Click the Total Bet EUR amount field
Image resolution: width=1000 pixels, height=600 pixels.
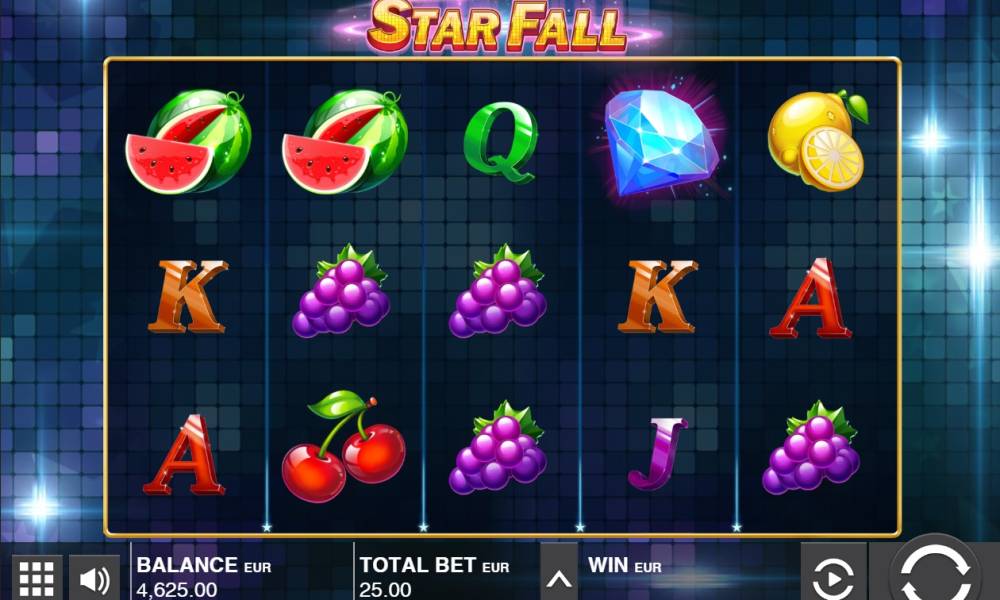tap(435, 576)
